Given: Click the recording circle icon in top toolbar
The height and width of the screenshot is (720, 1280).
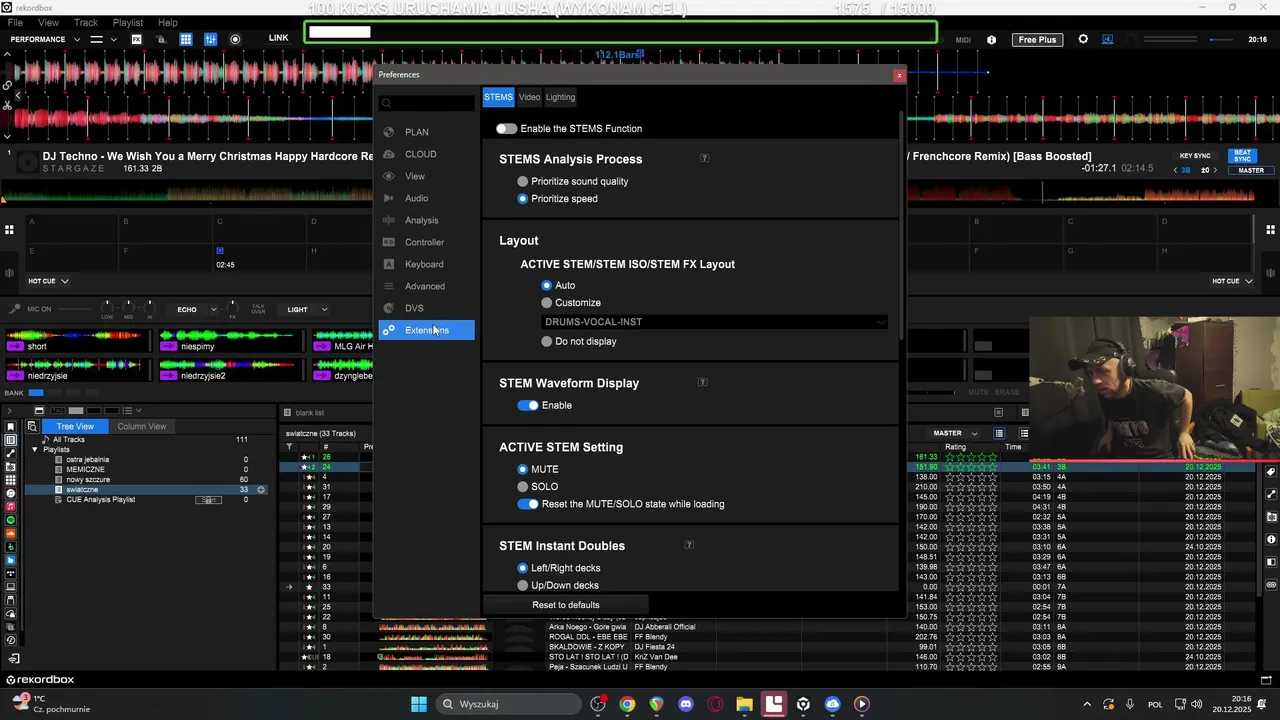Looking at the screenshot, I should (x=235, y=39).
